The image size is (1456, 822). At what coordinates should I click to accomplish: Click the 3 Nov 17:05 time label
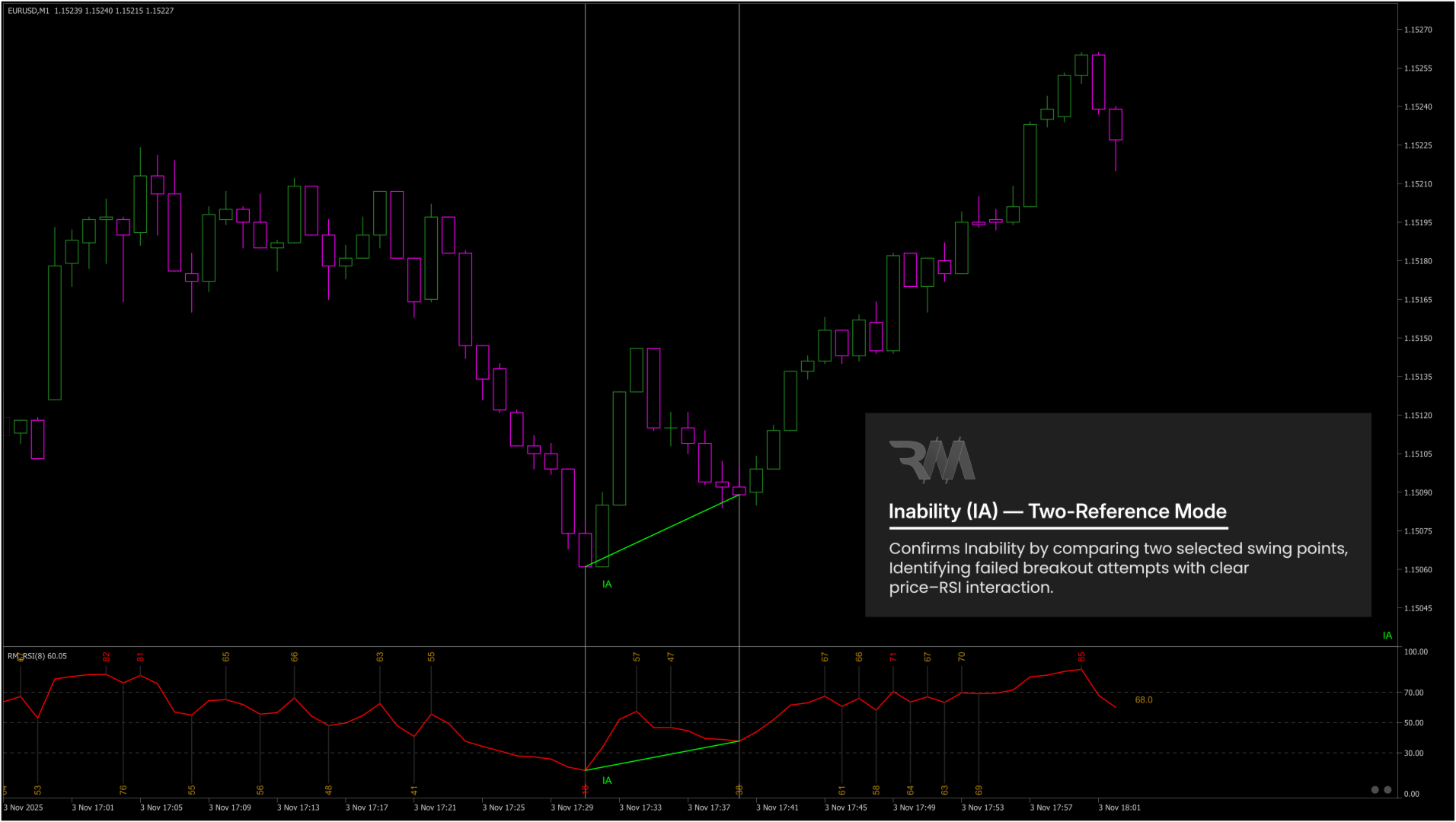[161, 808]
